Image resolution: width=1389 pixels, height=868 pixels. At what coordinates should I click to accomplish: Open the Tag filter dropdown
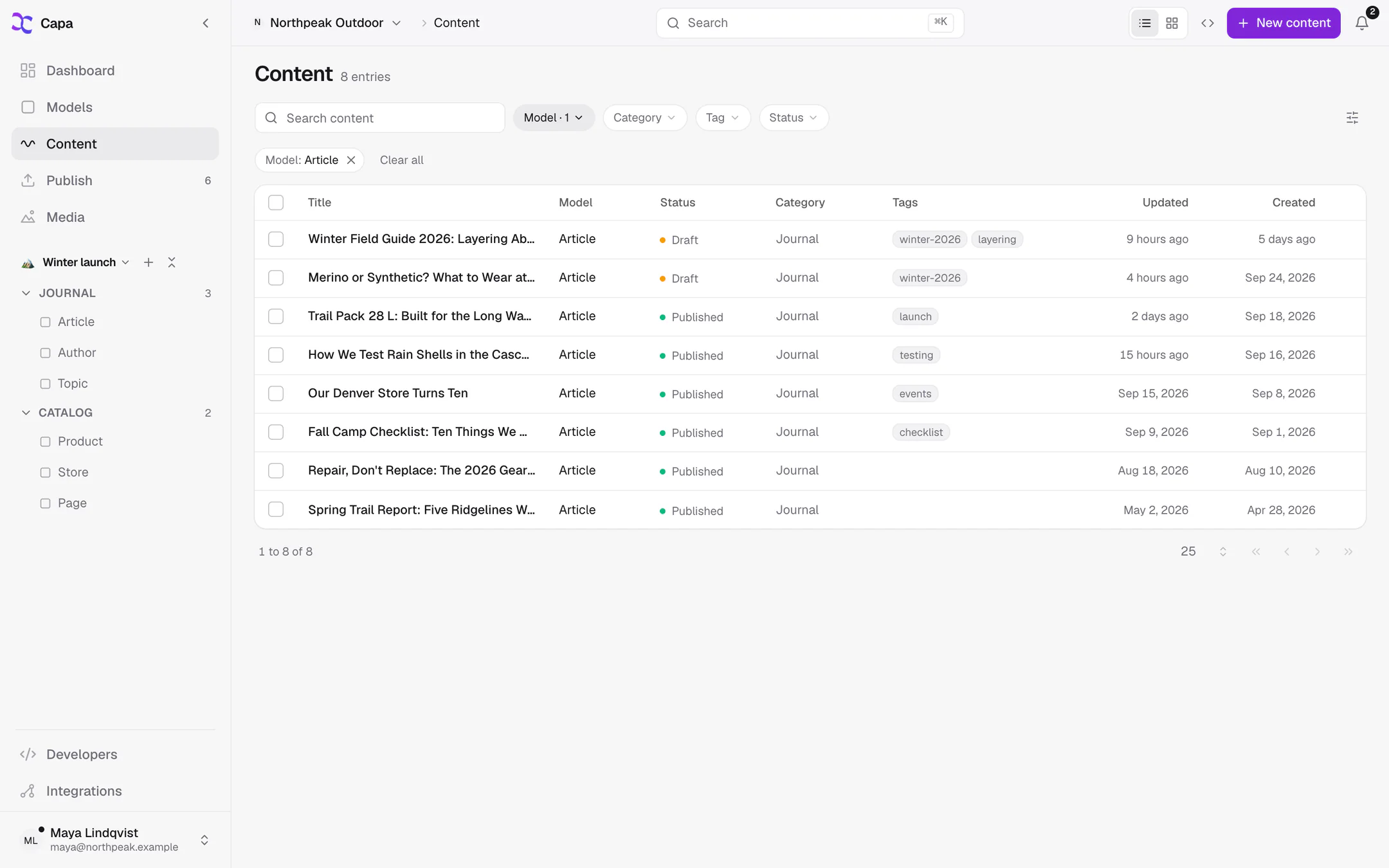pyautogui.click(x=723, y=118)
